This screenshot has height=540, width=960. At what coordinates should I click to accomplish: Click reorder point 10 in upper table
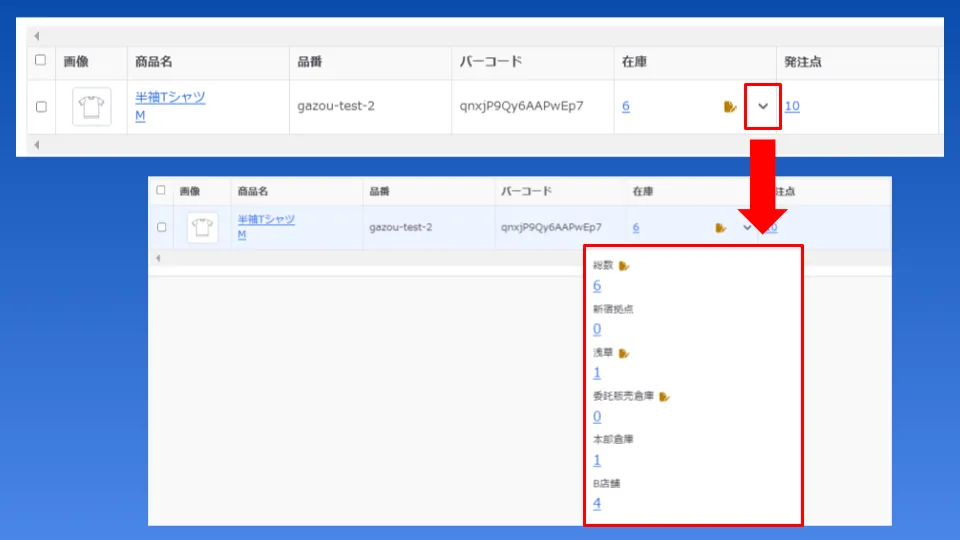(792, 106)
